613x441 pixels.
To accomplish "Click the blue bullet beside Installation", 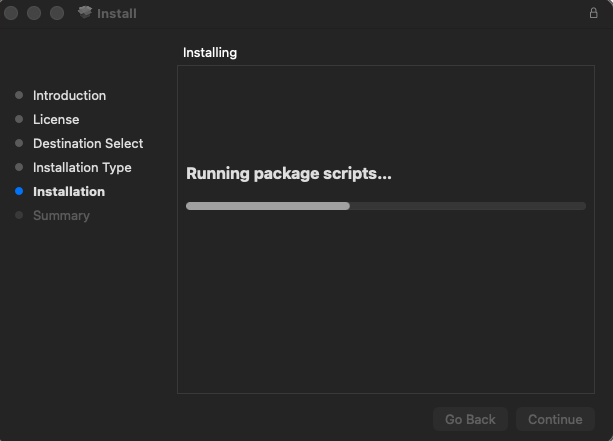I will click(19, 192).
